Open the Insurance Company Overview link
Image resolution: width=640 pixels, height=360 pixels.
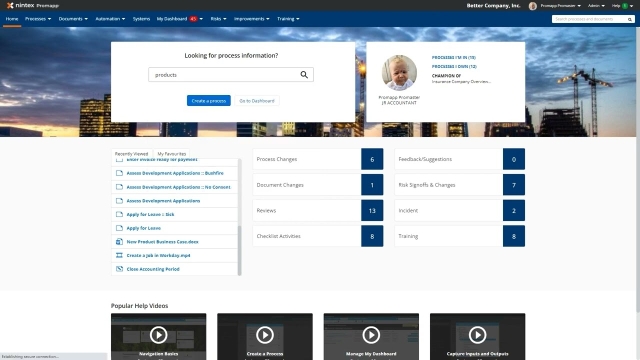point(461,82)
